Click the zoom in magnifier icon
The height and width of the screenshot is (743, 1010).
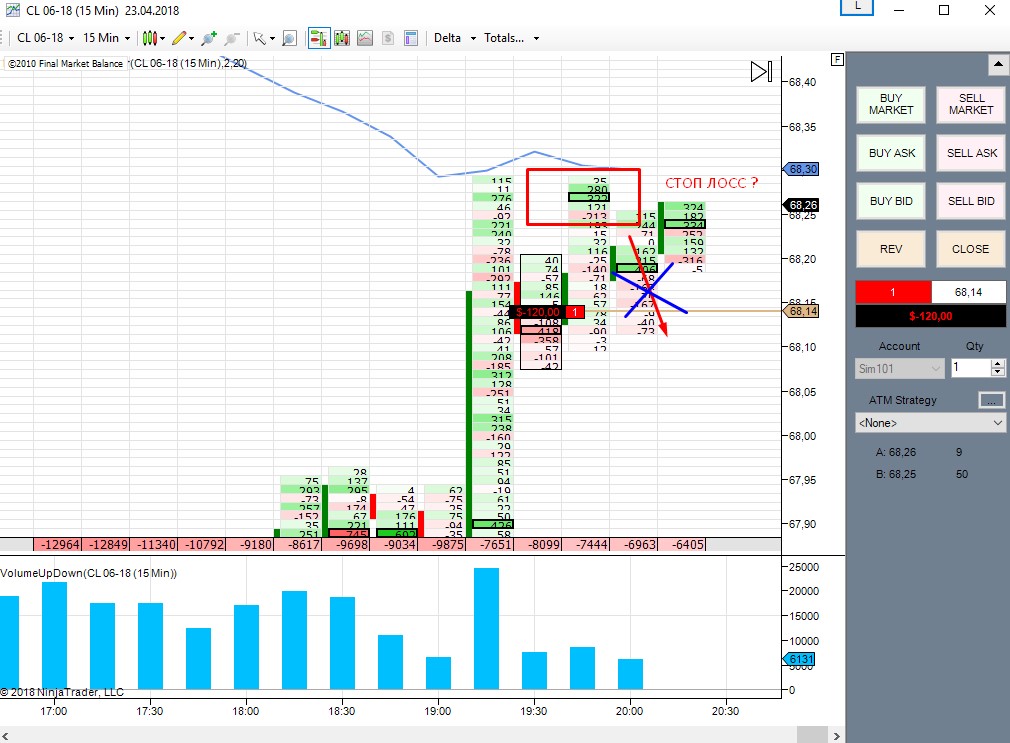point(209,39)
